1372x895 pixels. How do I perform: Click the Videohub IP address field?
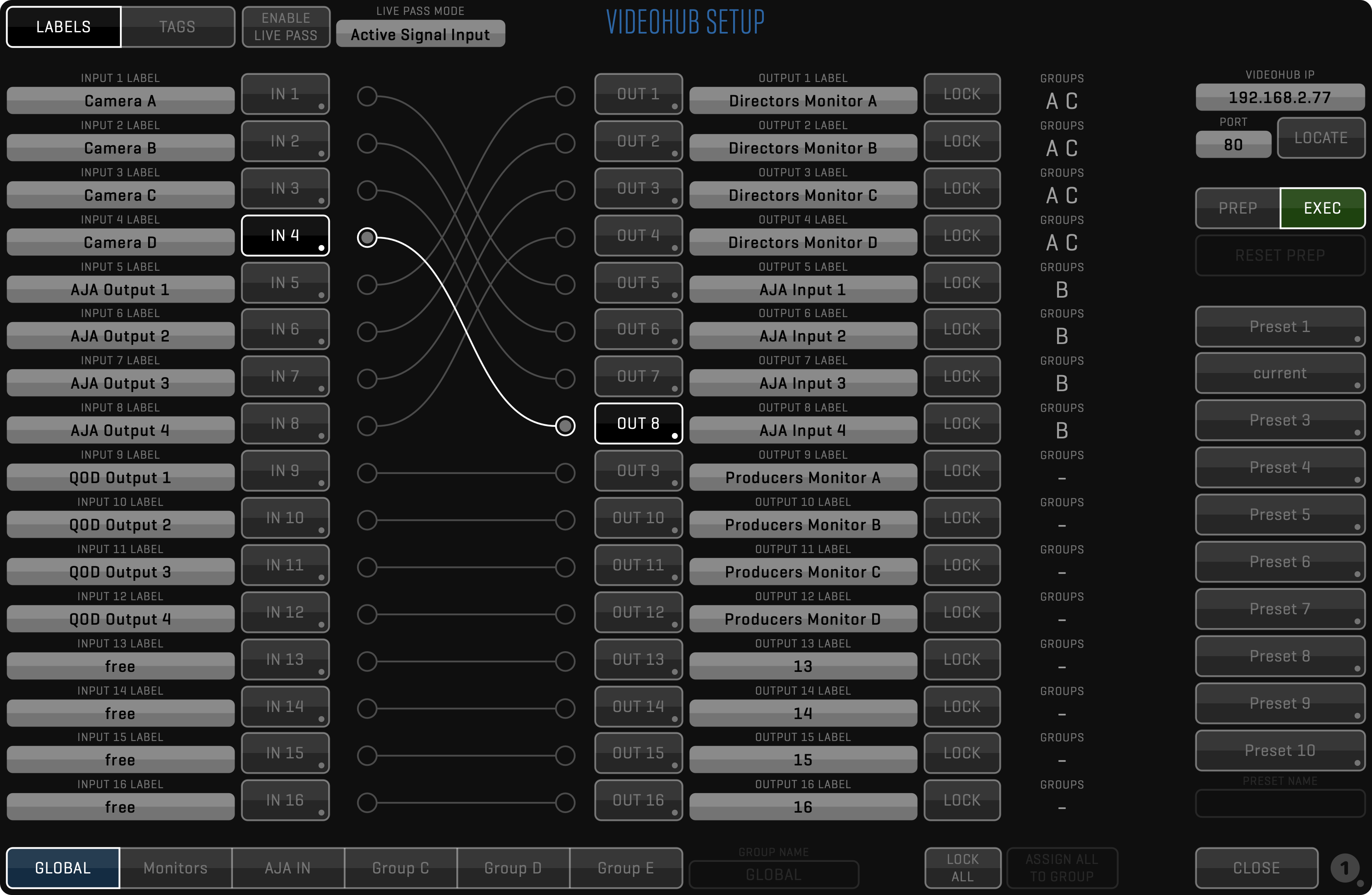tap(1279, 97)
